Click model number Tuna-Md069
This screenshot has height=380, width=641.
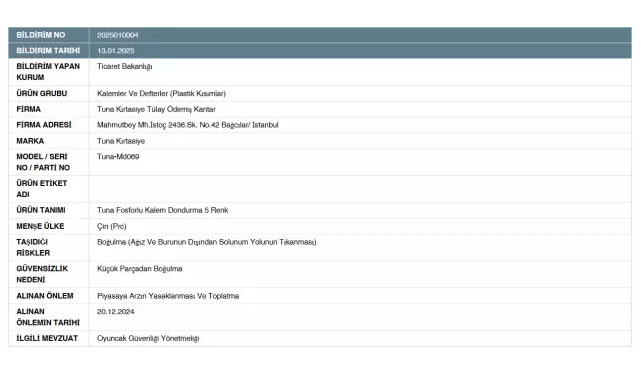[118, 156]
